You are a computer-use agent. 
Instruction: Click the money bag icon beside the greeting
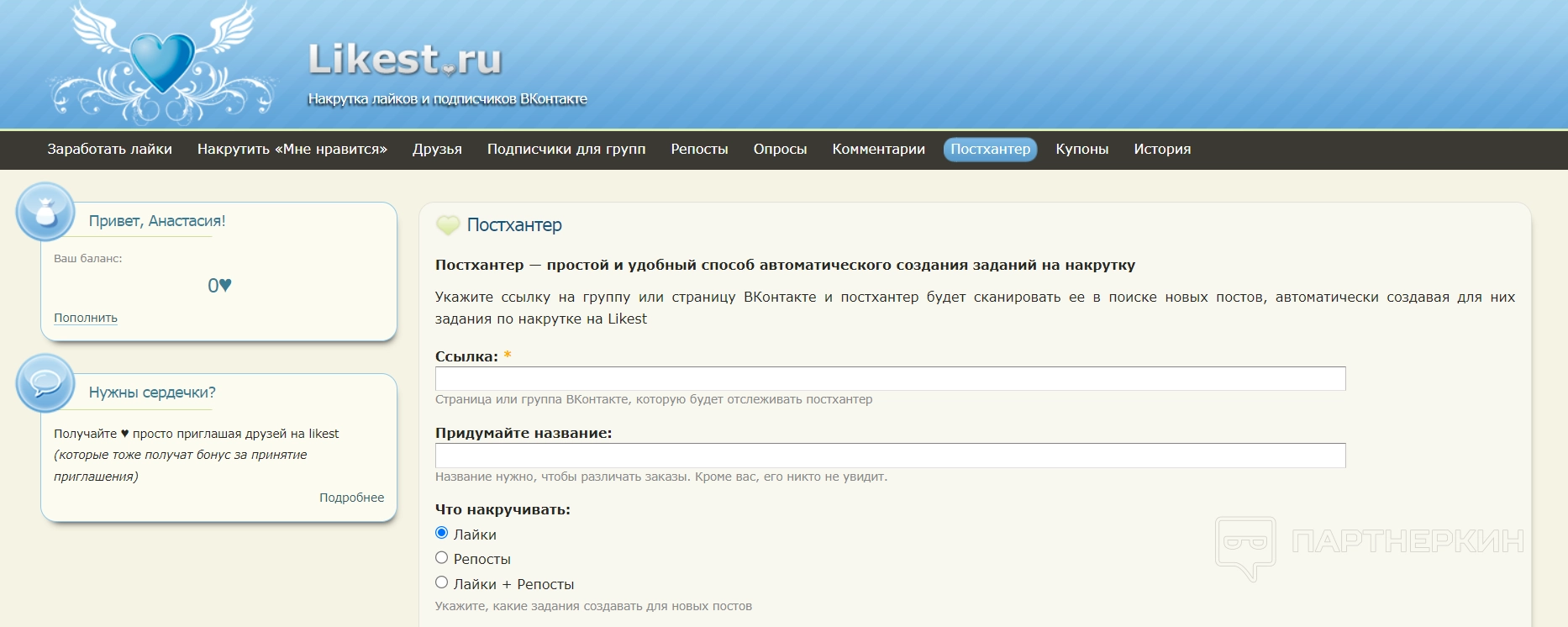click(45, 212)
